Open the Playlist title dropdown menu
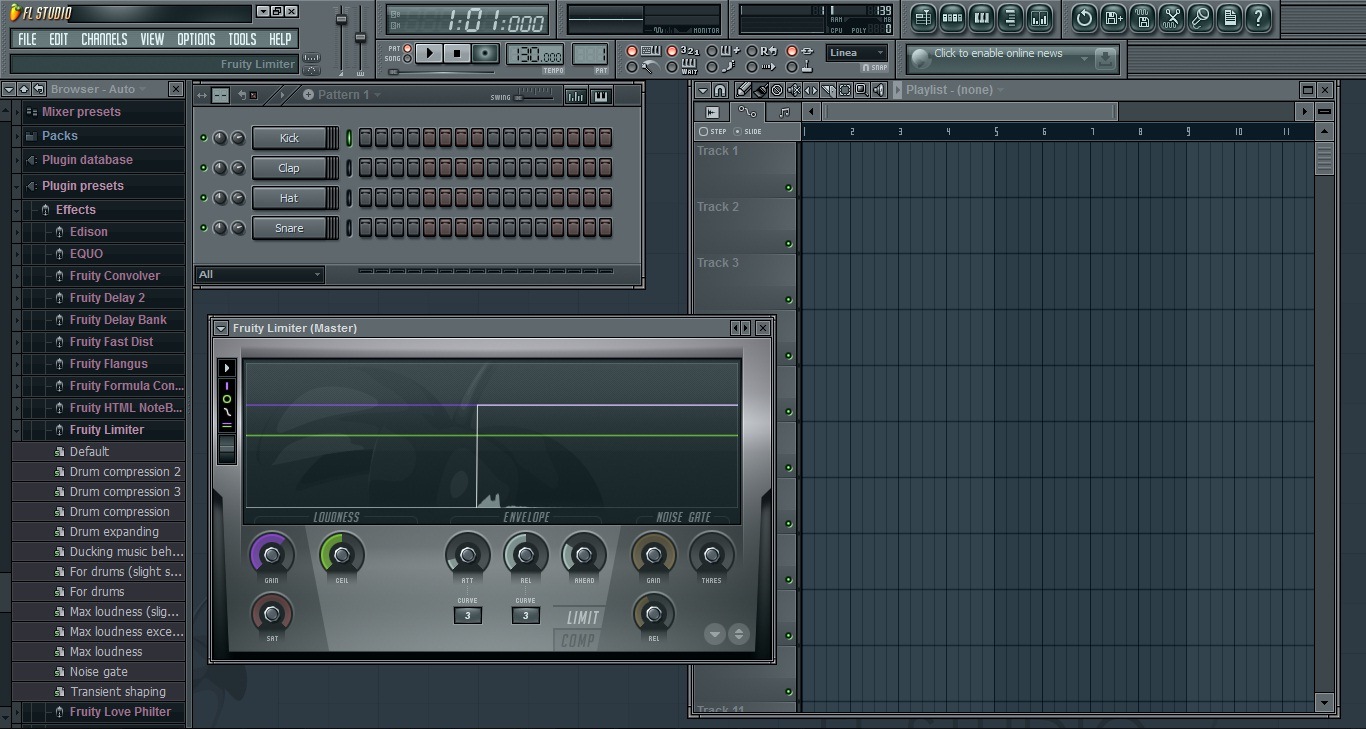 click(x=954, y=90)
